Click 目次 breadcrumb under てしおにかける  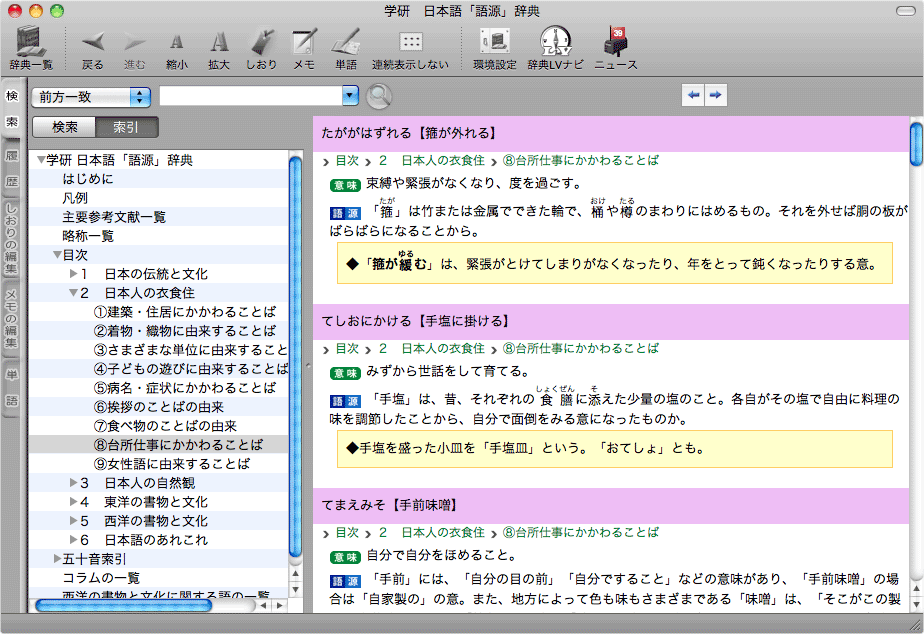coord(347,348)
